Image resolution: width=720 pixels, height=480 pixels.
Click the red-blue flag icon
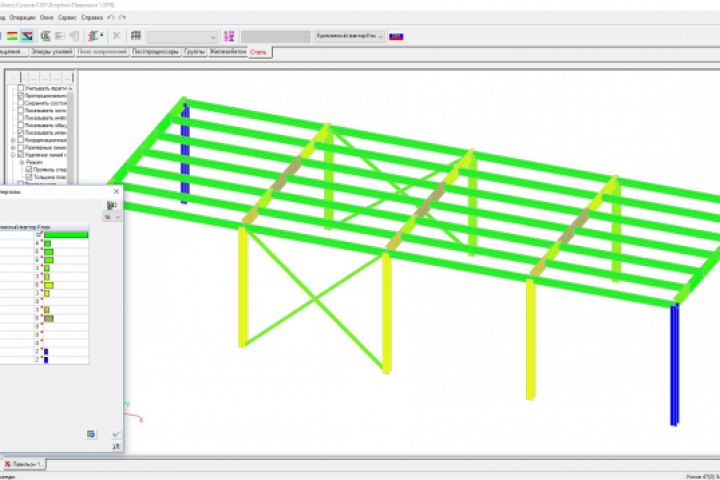pyautogui.click(x=396, y=36)
